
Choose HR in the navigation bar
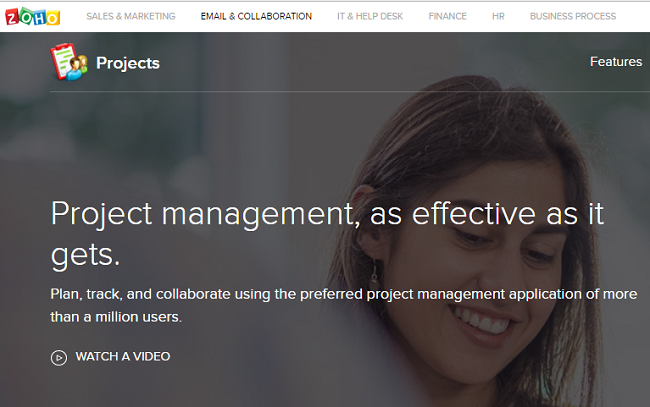(x=498, y=16)
